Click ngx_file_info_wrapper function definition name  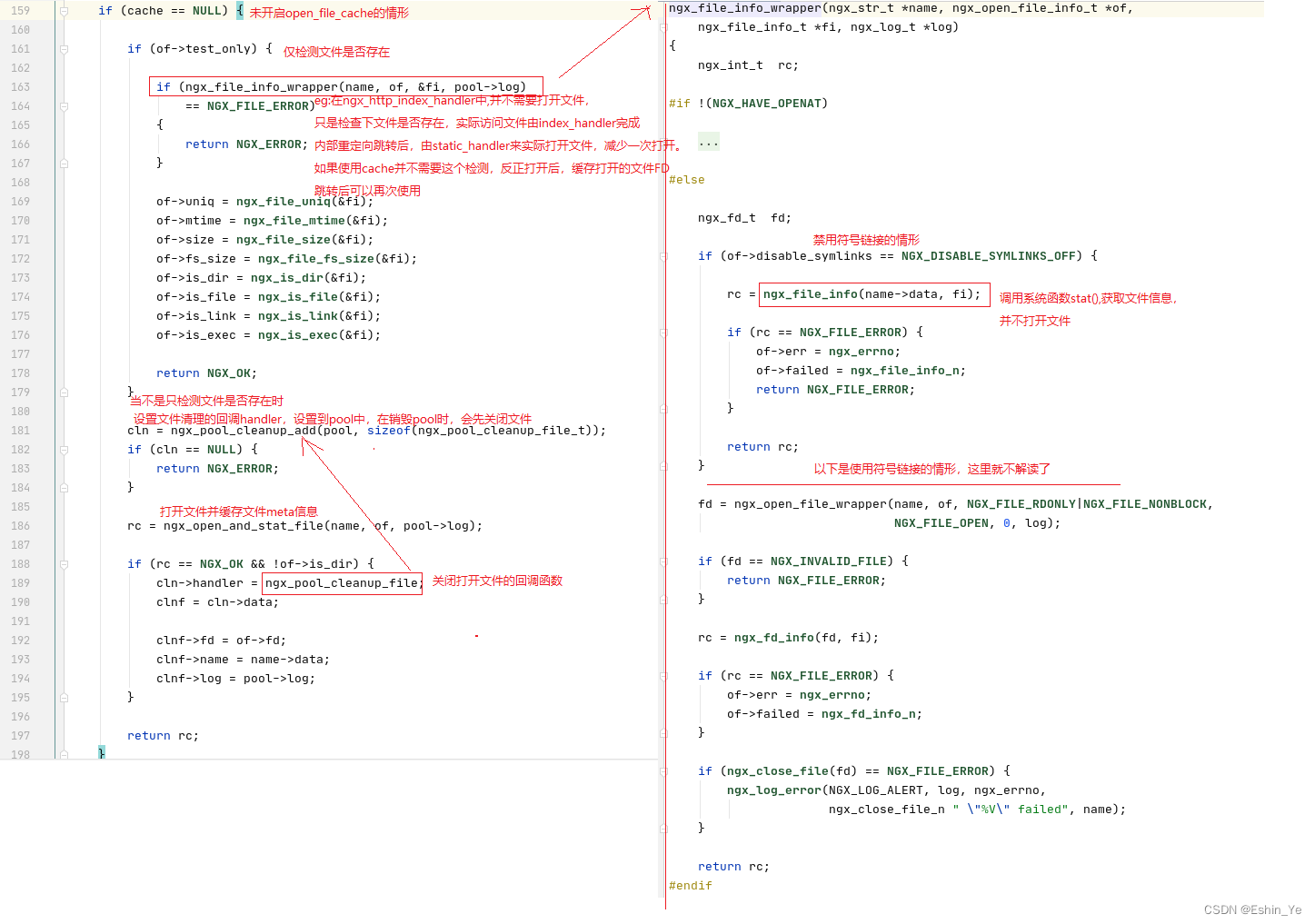tap(745, 8)
